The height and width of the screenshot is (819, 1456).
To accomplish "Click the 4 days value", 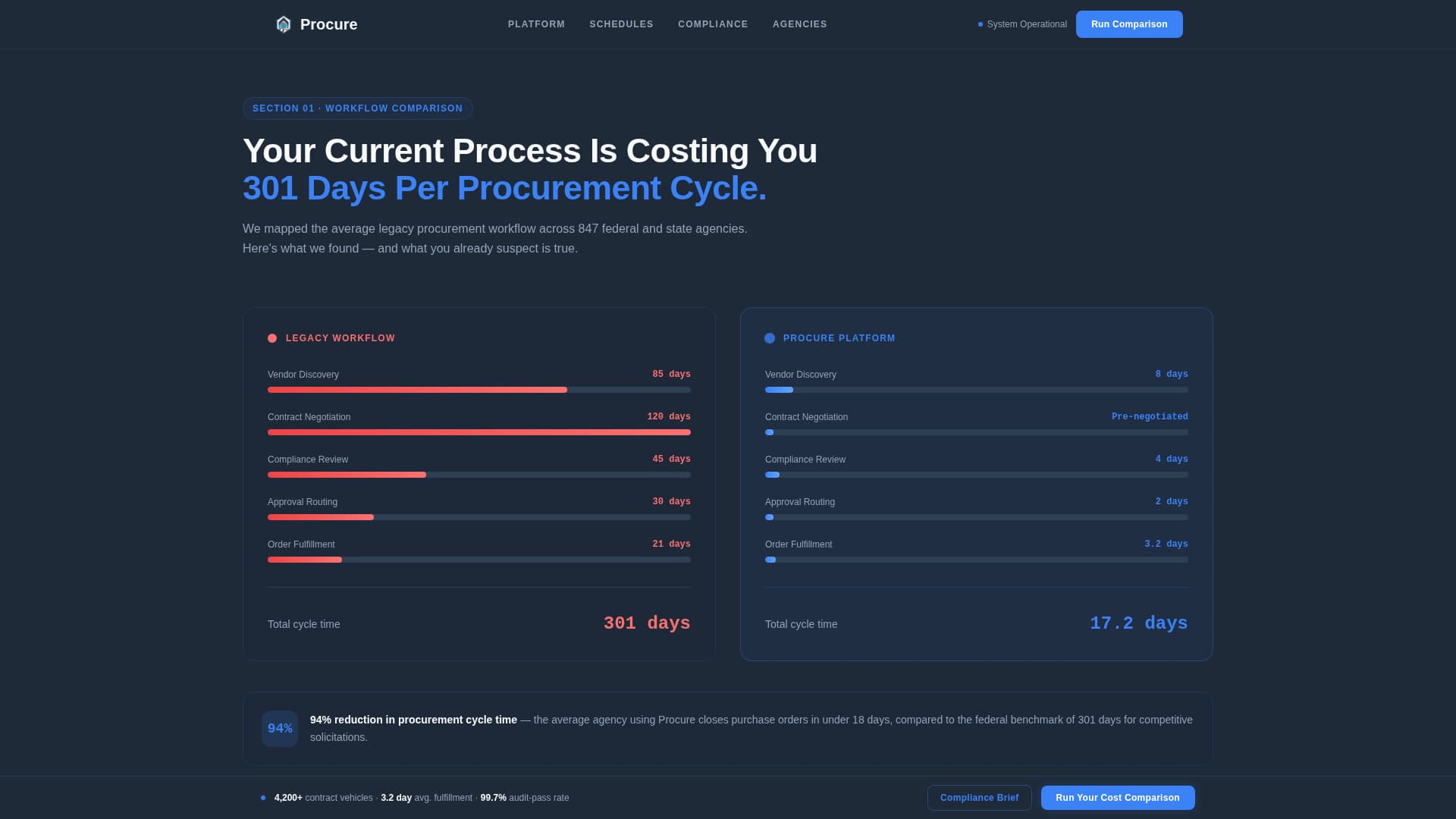I will coord(1172,460).
